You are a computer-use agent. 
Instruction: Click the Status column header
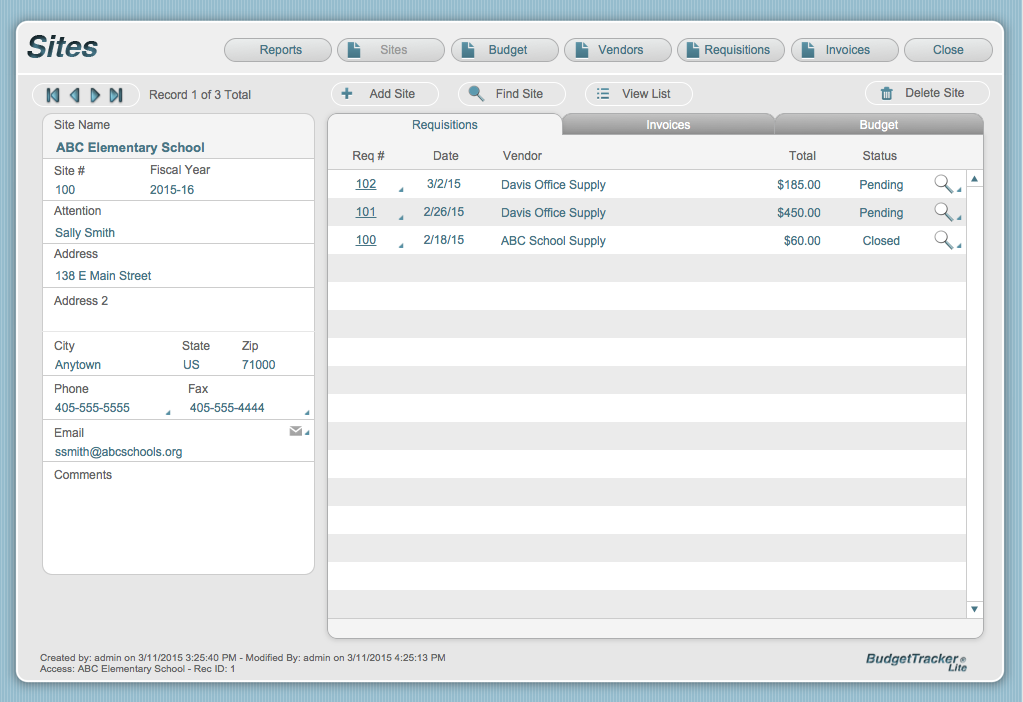coord(879,156)
